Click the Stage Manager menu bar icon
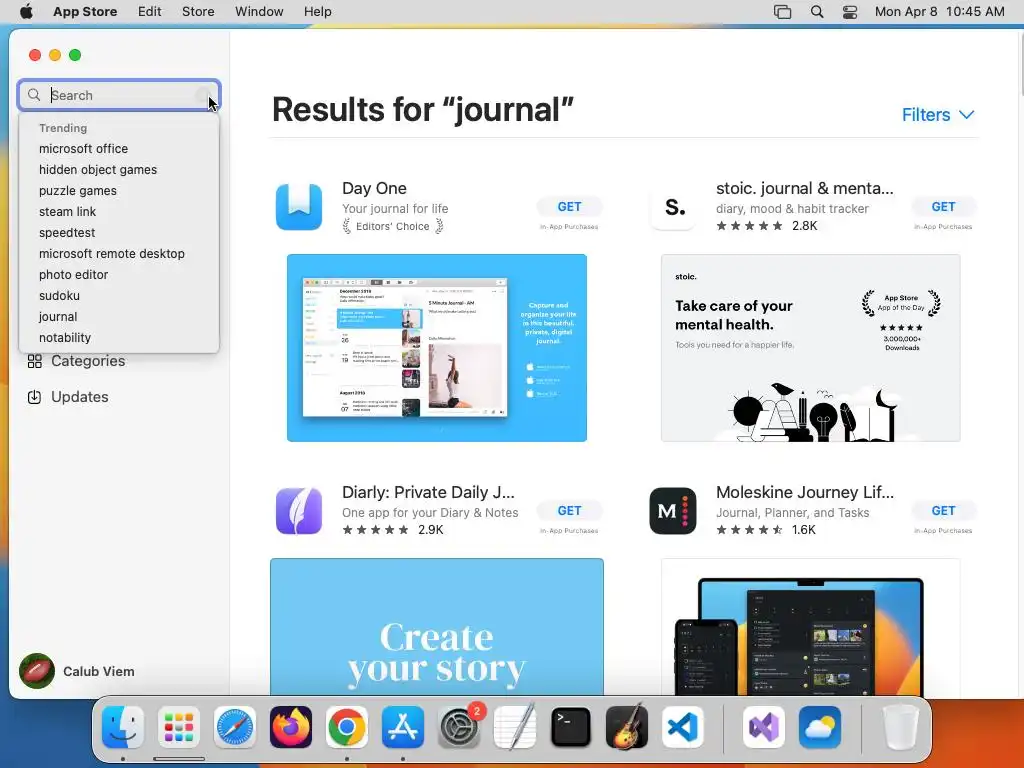The width and height of the screenshot is (1024, 768). pyautogui.click(x=782, y=12)
